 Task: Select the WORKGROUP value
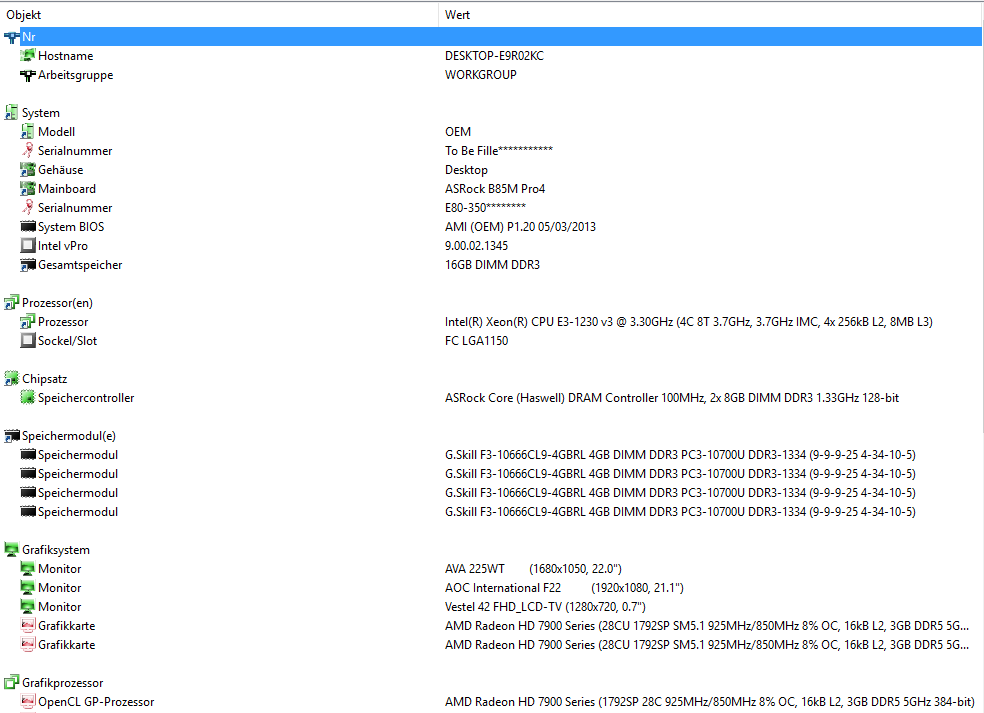point(481,75)
